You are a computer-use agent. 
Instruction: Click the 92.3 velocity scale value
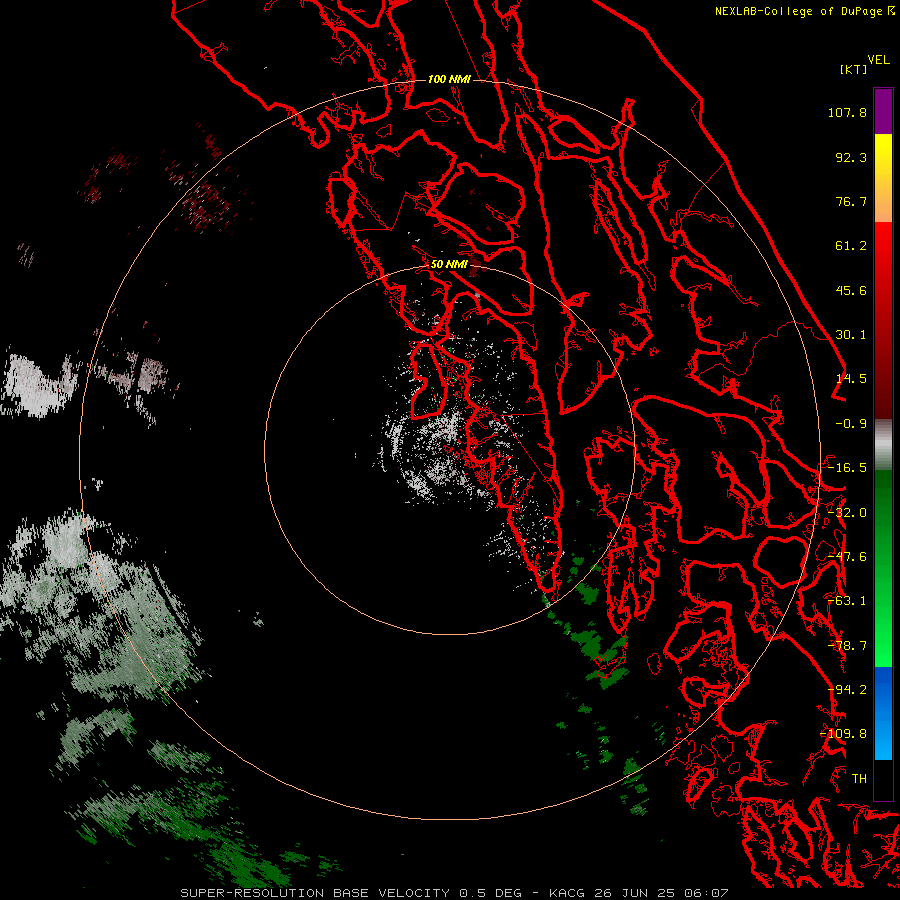tap(851, 157)
